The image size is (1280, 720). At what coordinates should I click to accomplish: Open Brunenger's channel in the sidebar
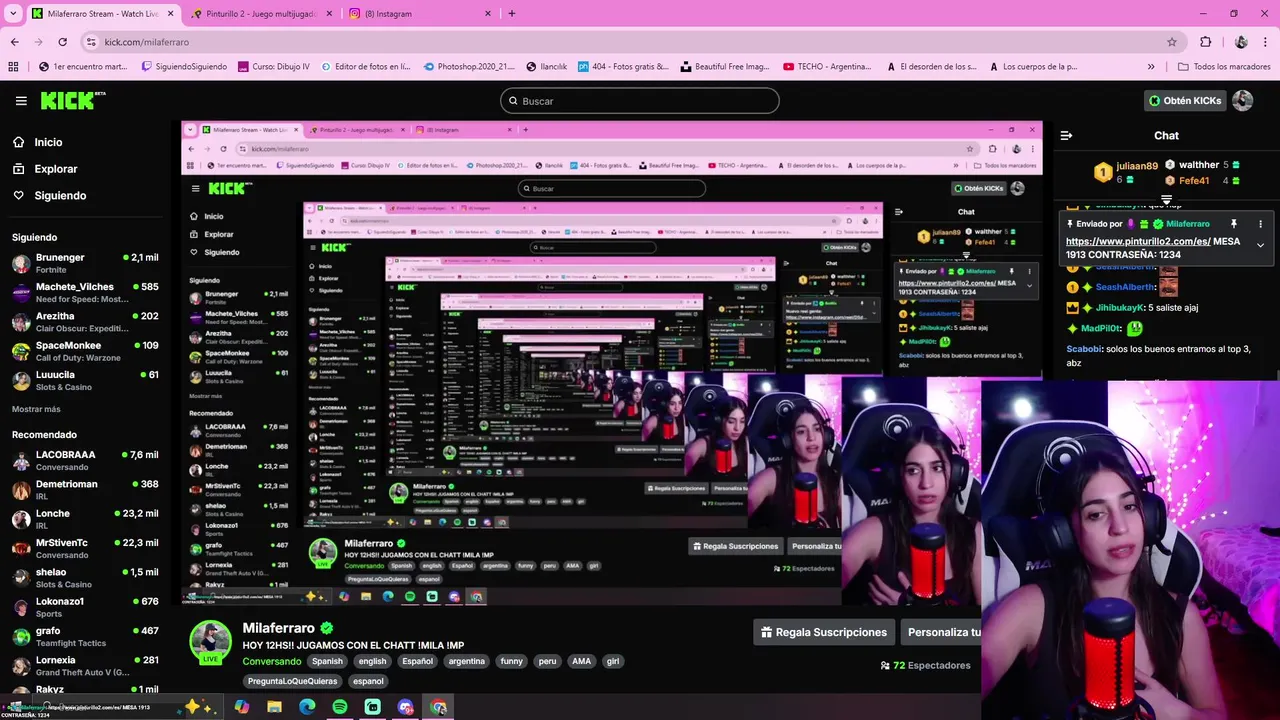pyautogui.click(x=85, y=263)
